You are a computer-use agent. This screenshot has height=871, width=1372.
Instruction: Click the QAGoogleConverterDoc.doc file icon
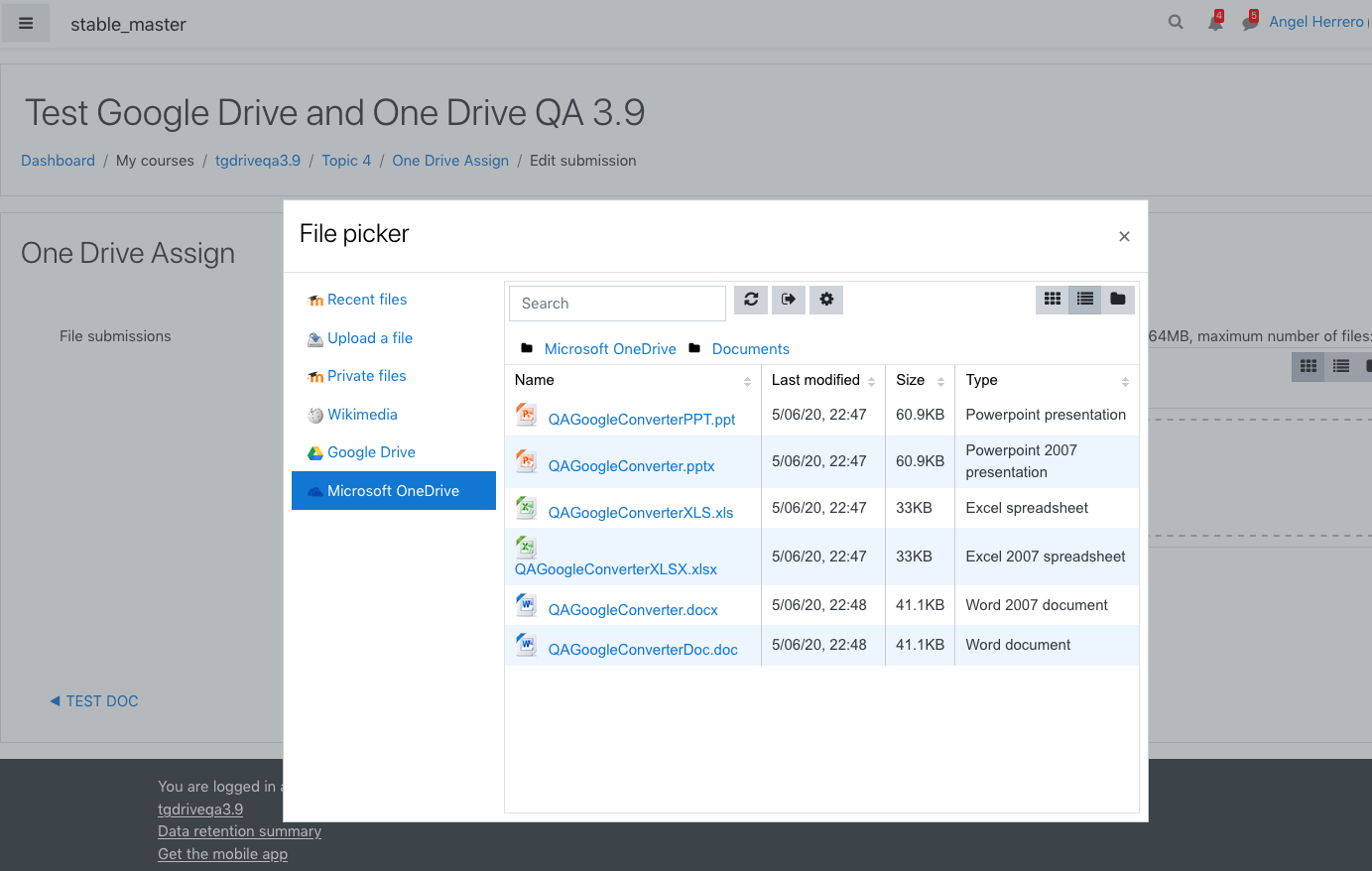[x=527, y=645]
